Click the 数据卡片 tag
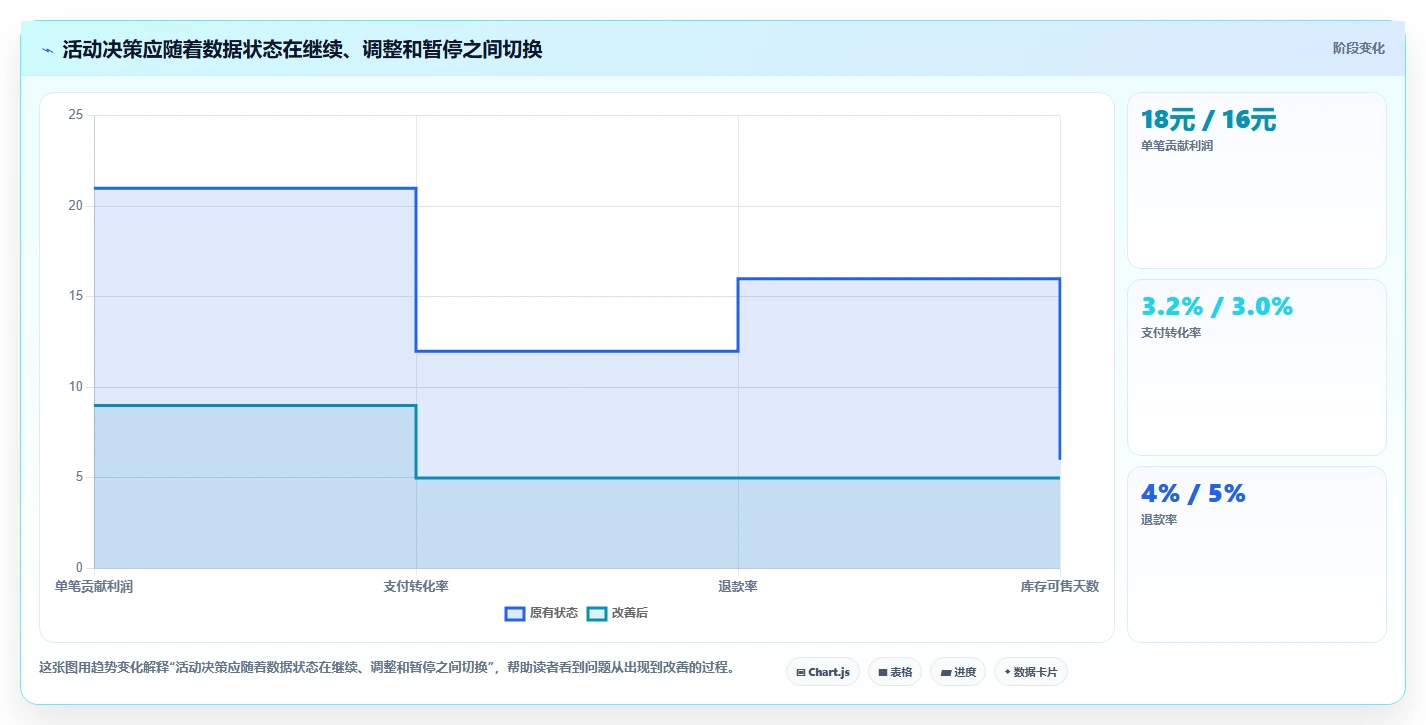 tap(1031, 672)
